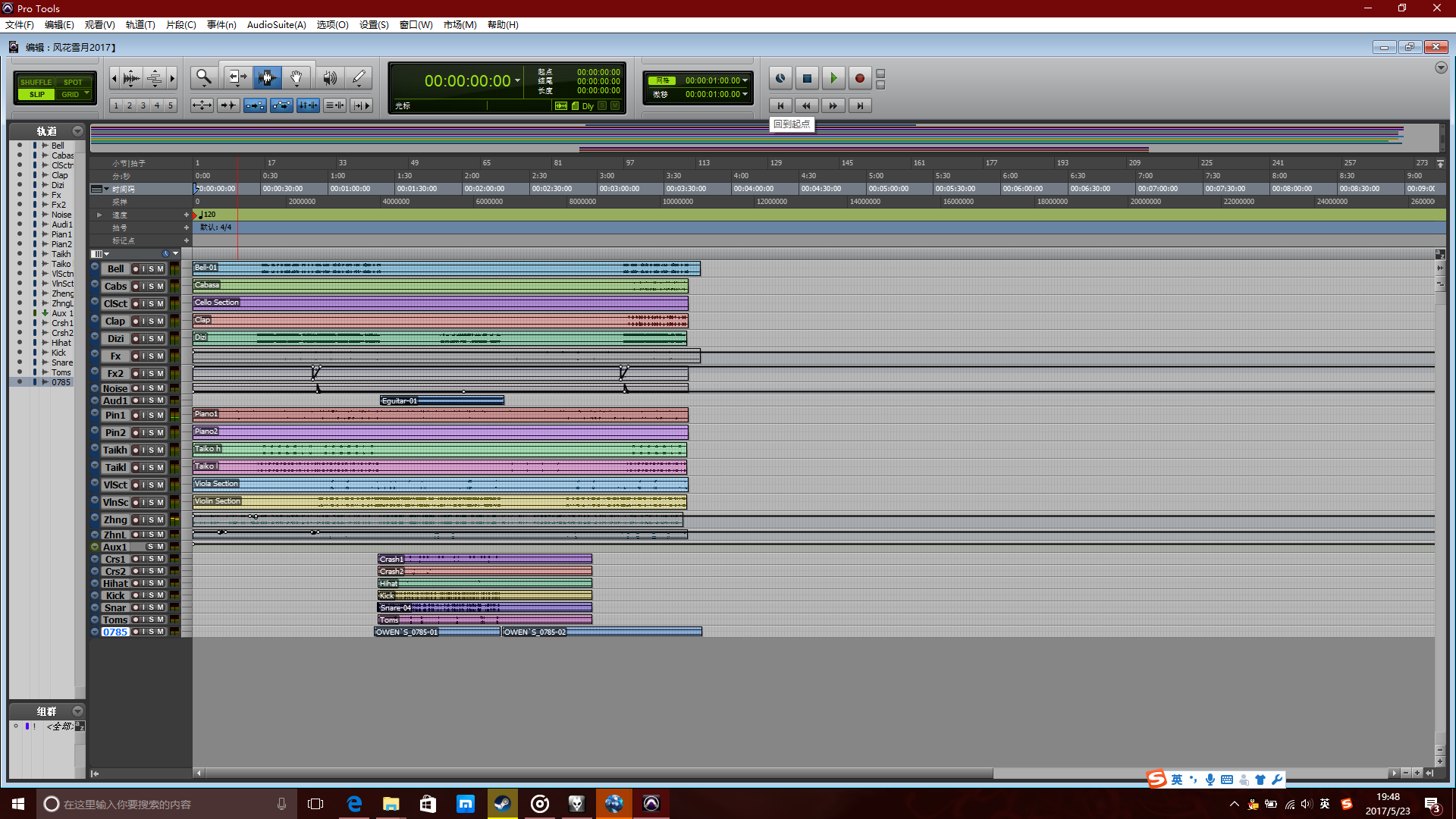Click the Fast Forward transport button

pos(833,105)
